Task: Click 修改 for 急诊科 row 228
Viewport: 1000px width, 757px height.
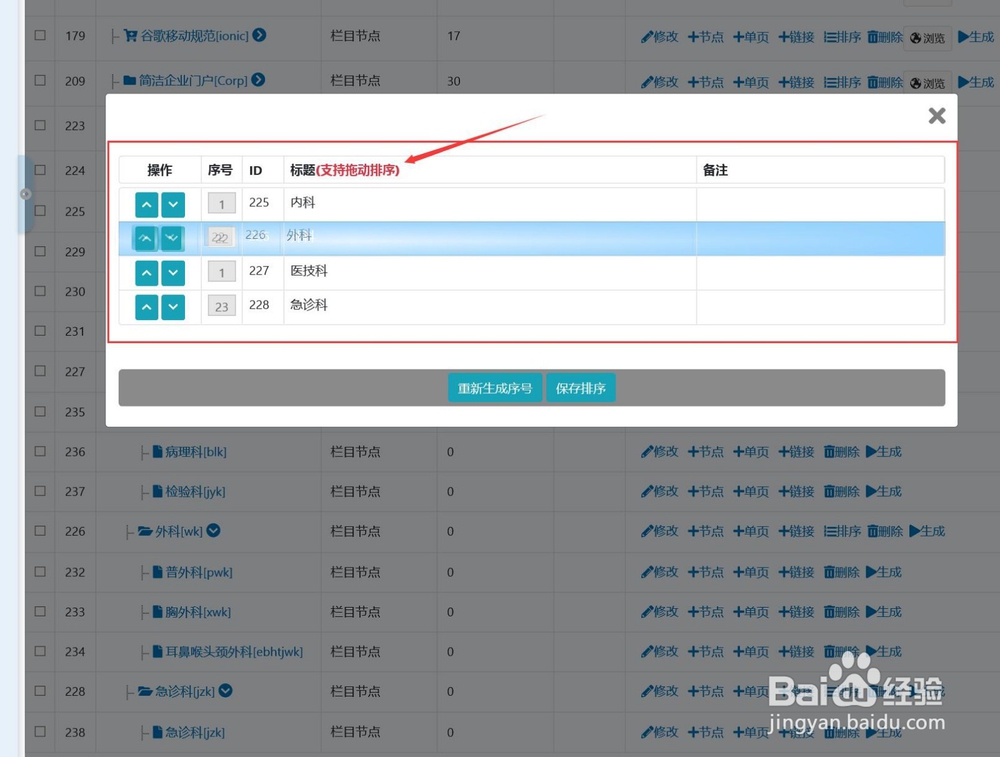Action: tap(659, 691)
